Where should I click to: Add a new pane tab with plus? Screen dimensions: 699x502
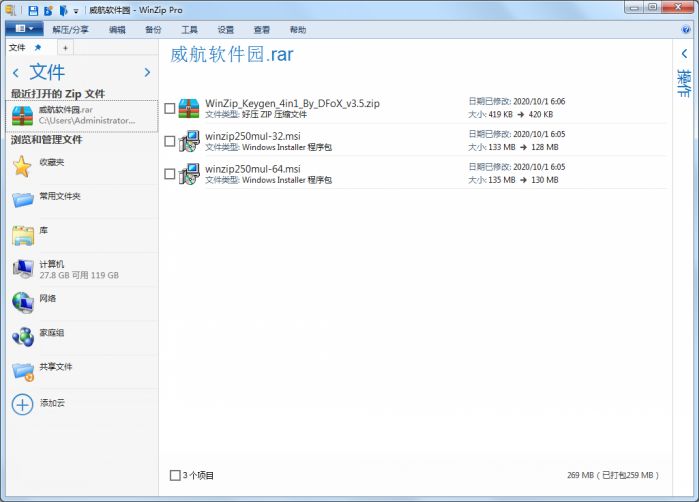(65, 48)
